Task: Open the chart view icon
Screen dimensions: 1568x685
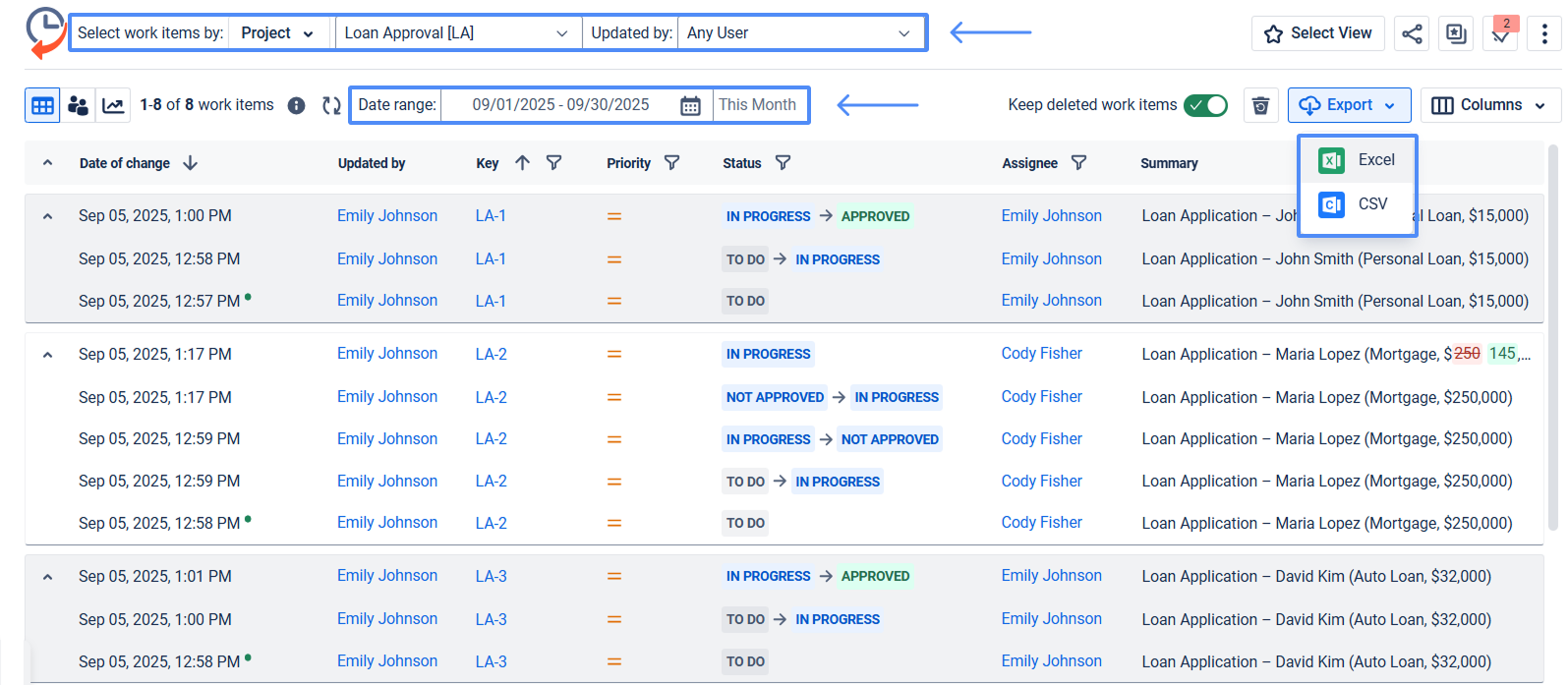Action: point(114,105)
